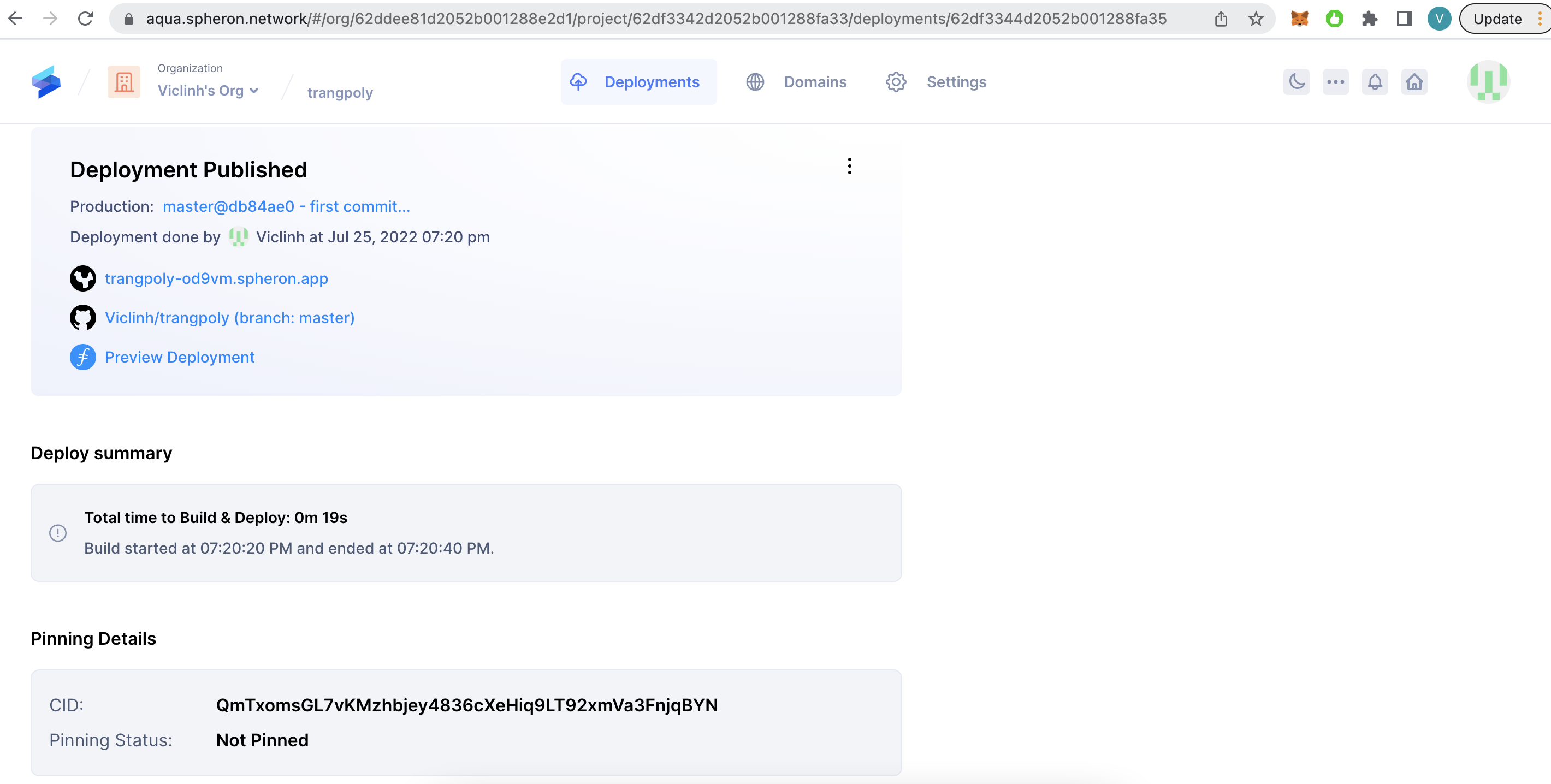
Task: Open master@db84ae0 first commit link
Action: (x=286, y=206)
